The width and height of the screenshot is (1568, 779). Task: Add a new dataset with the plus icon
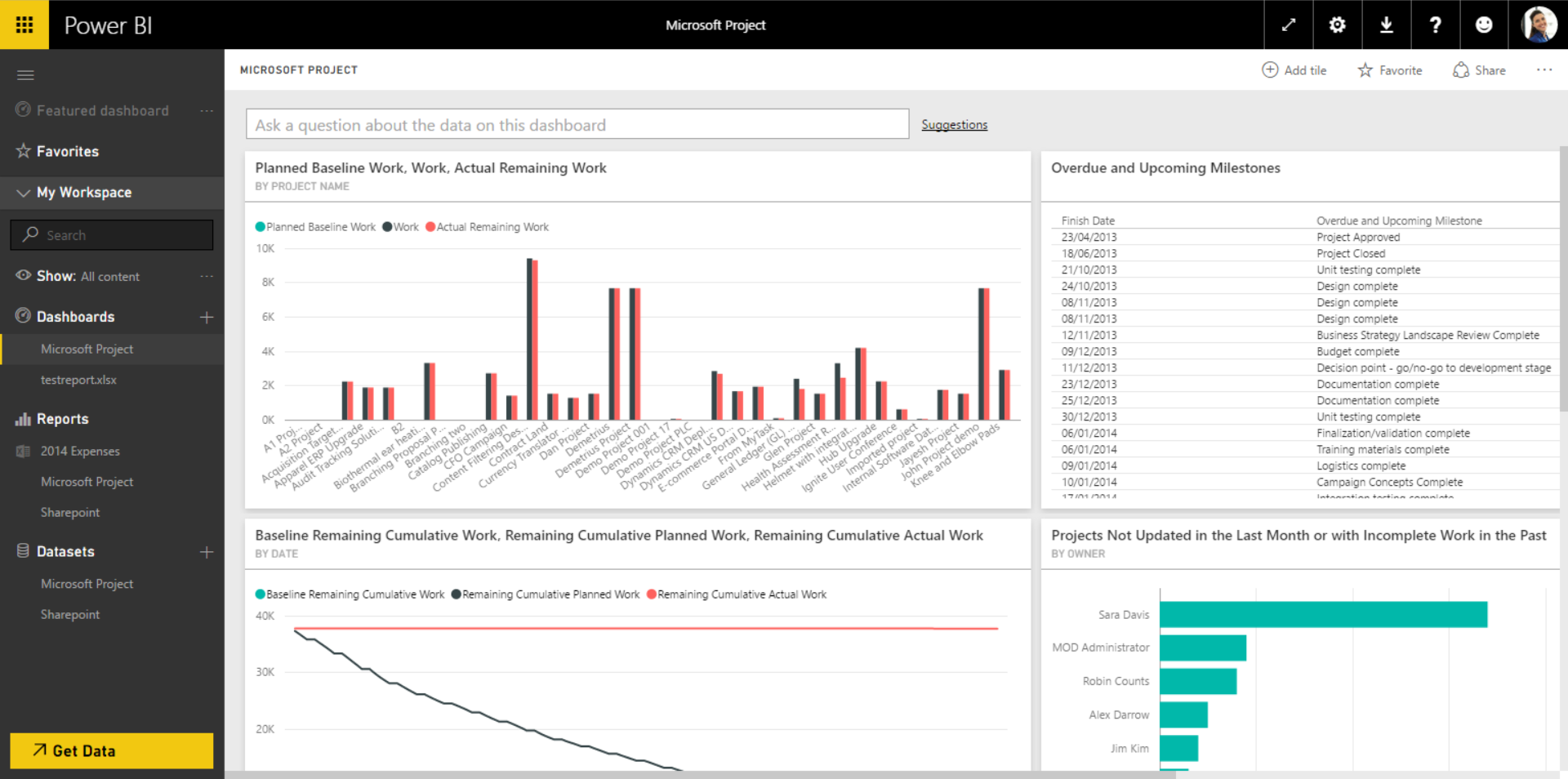click(x=207, y=552)
